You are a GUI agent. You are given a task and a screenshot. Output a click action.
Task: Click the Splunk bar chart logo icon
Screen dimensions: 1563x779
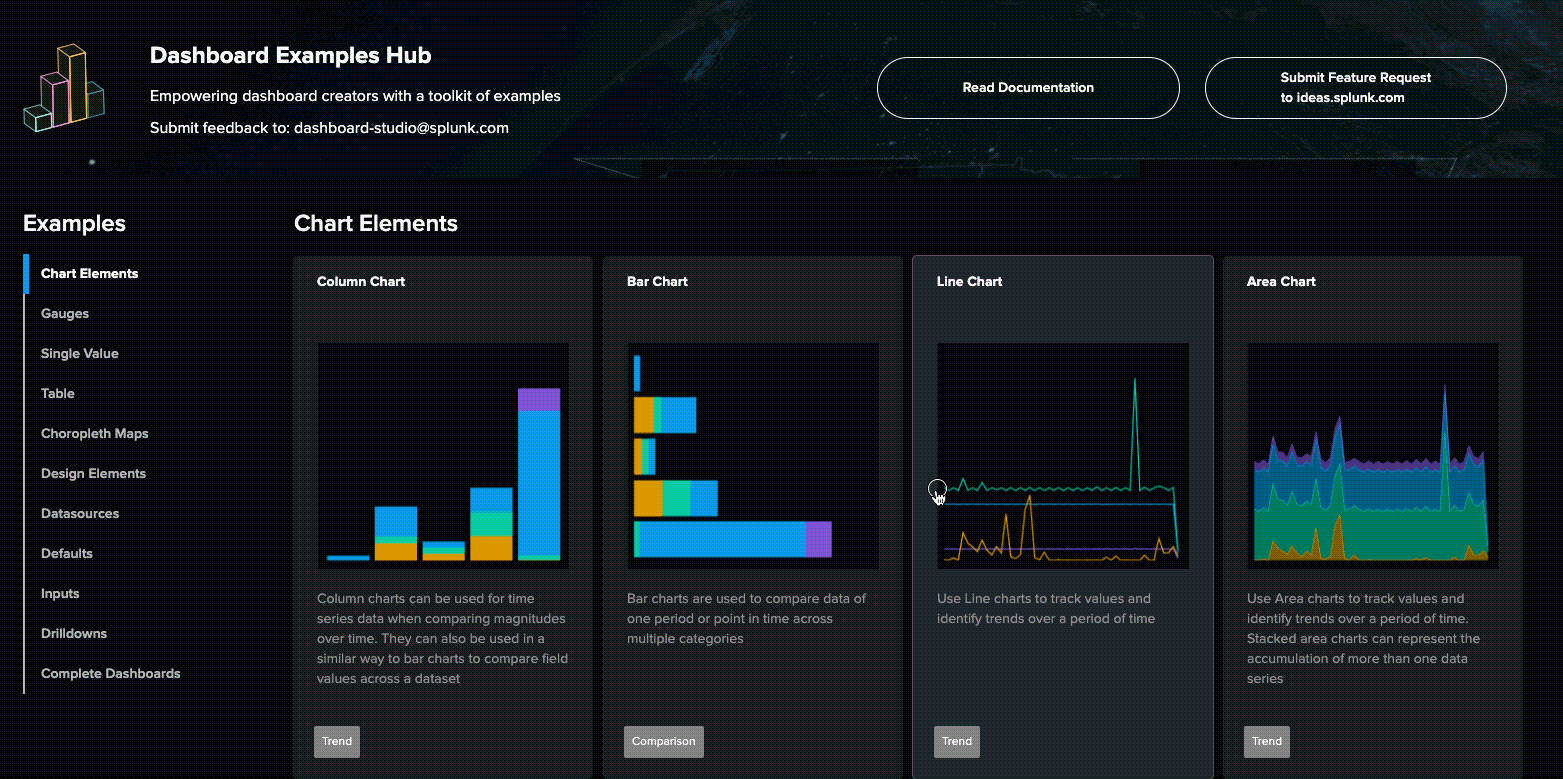click(65, 85)
